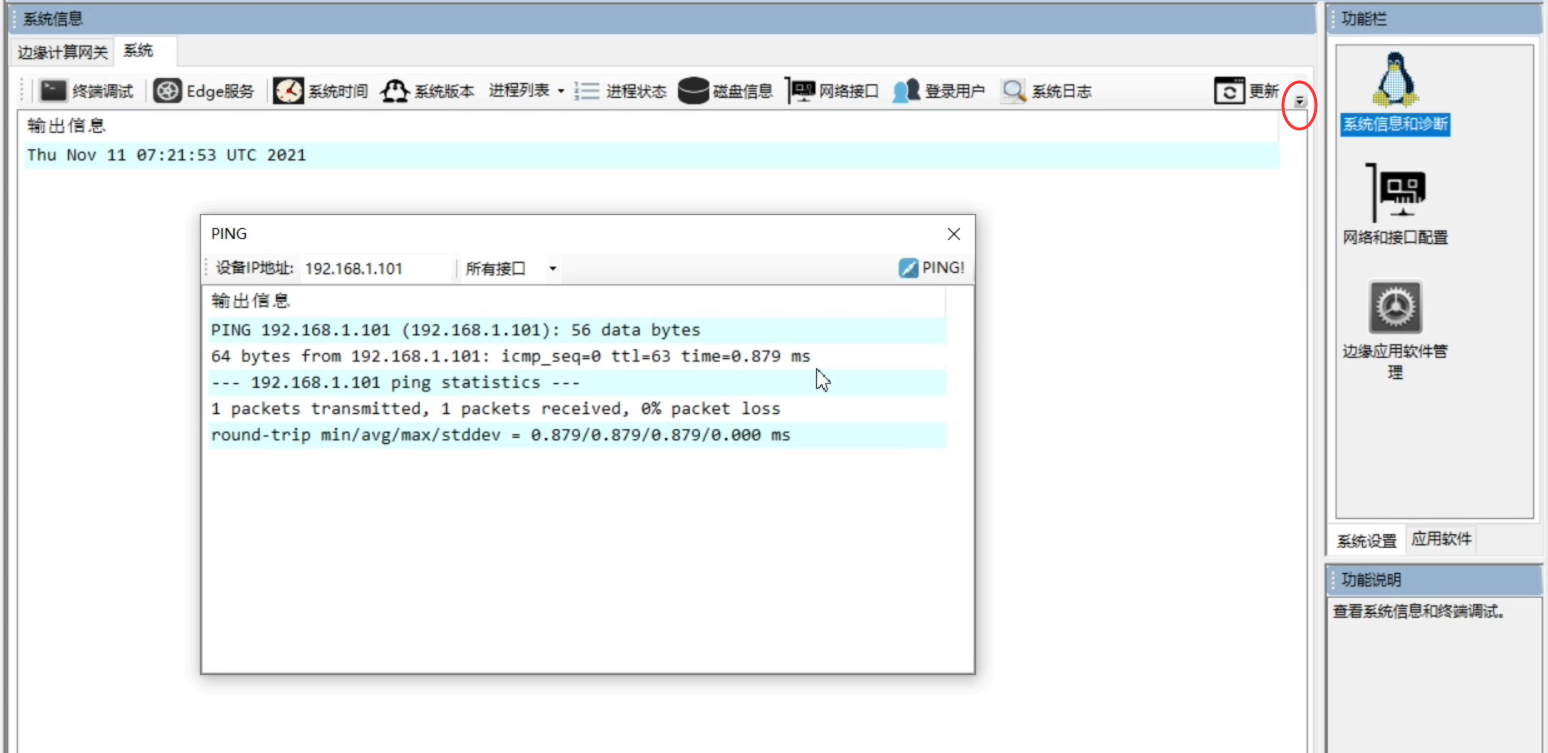Open 系统日志 system log
The width and height of the screenshot is (1548, 753).
coord(1047,91)
